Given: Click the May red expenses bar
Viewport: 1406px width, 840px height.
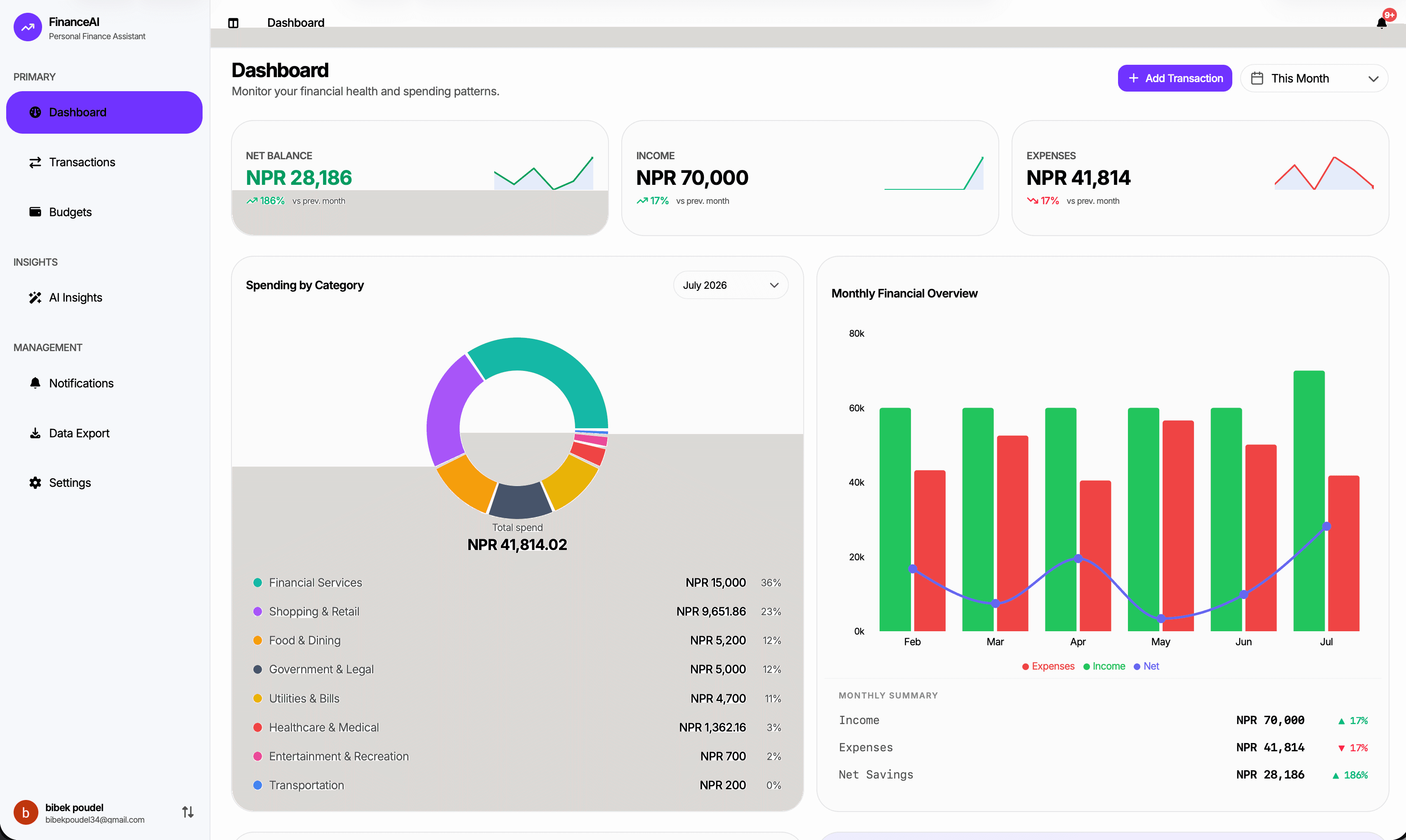Looking at the screenshot, I should (1178, 526).
